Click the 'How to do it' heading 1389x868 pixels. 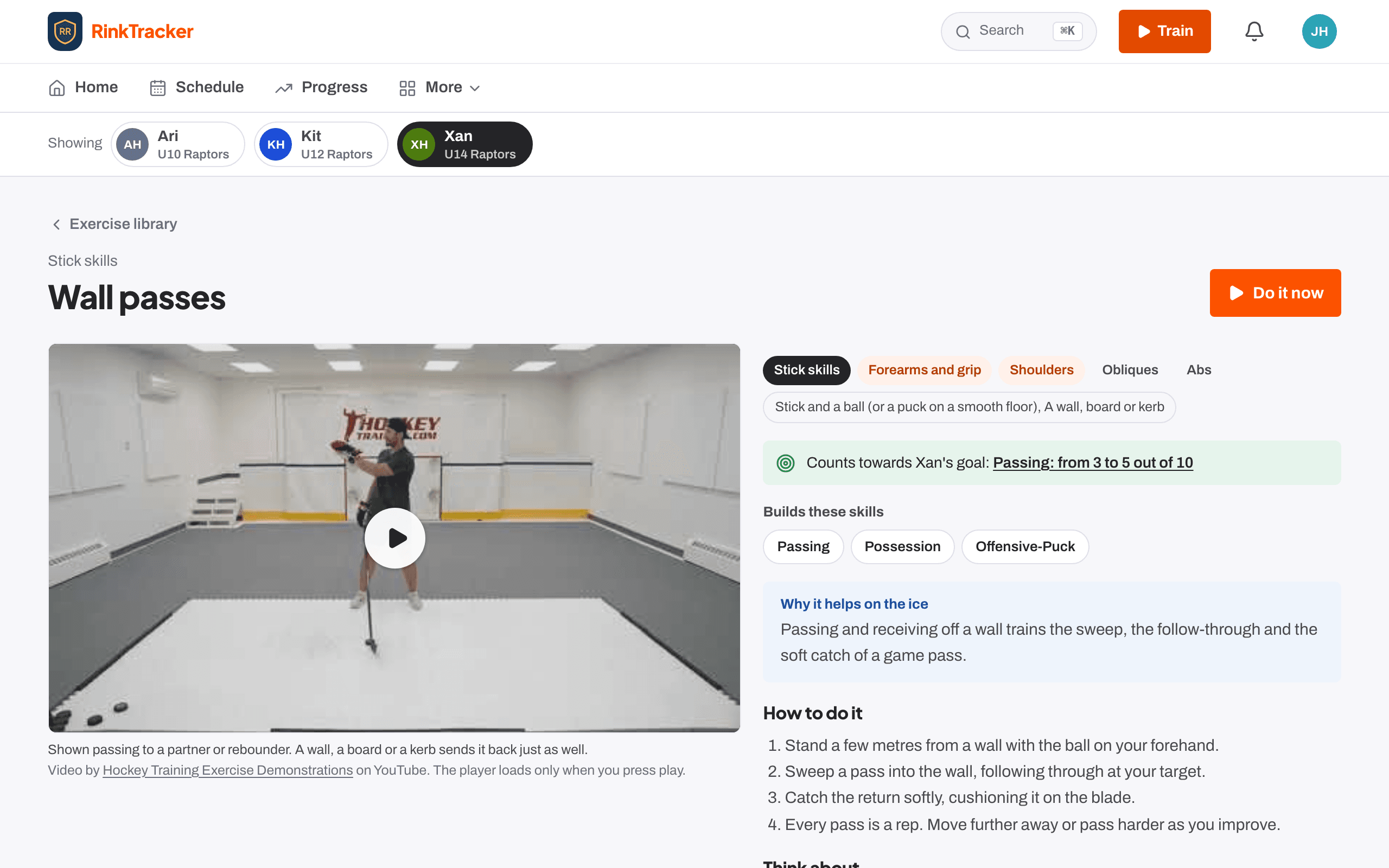tap(812, 713)
